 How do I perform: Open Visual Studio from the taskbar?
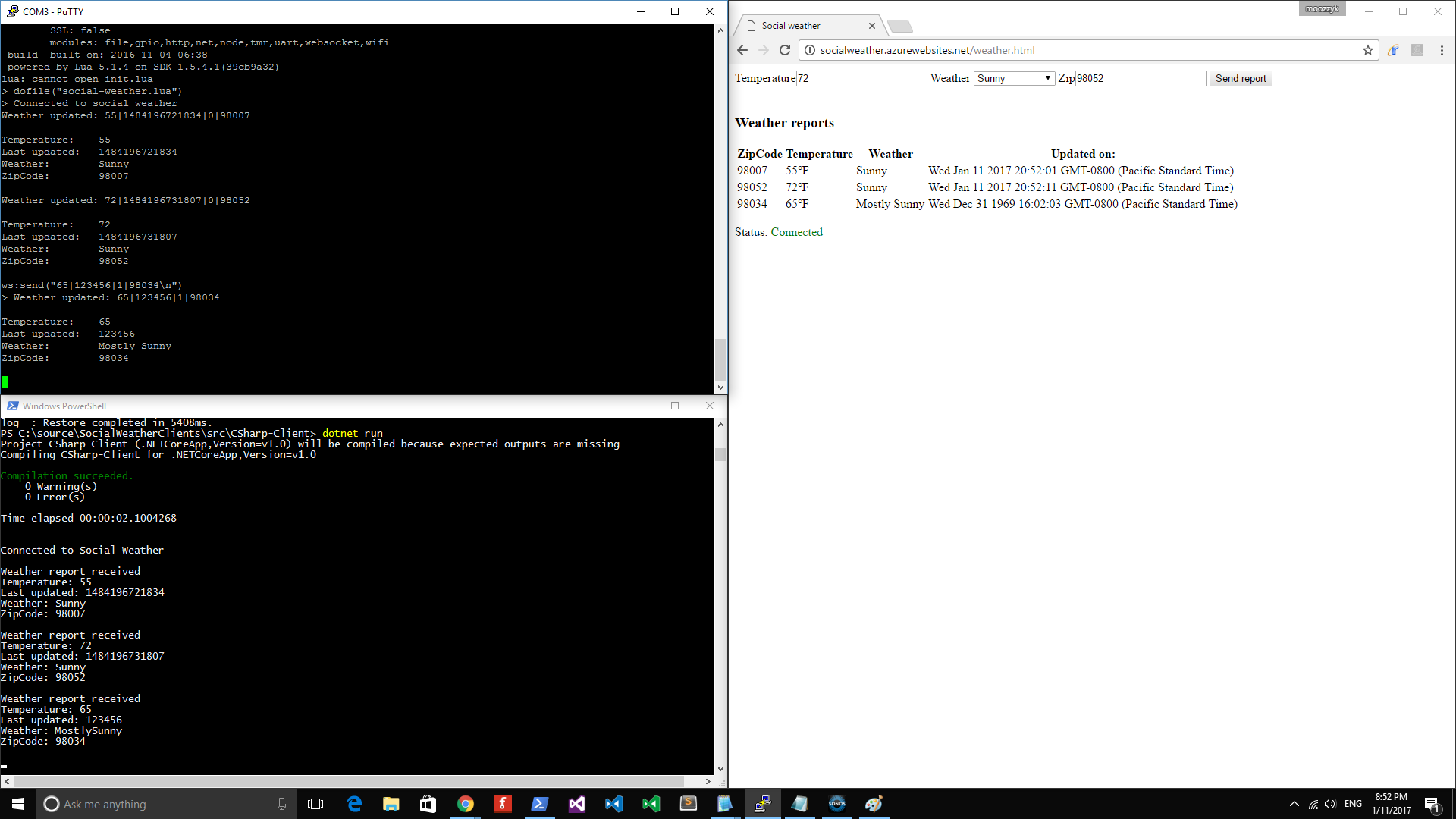pos(576,804)
